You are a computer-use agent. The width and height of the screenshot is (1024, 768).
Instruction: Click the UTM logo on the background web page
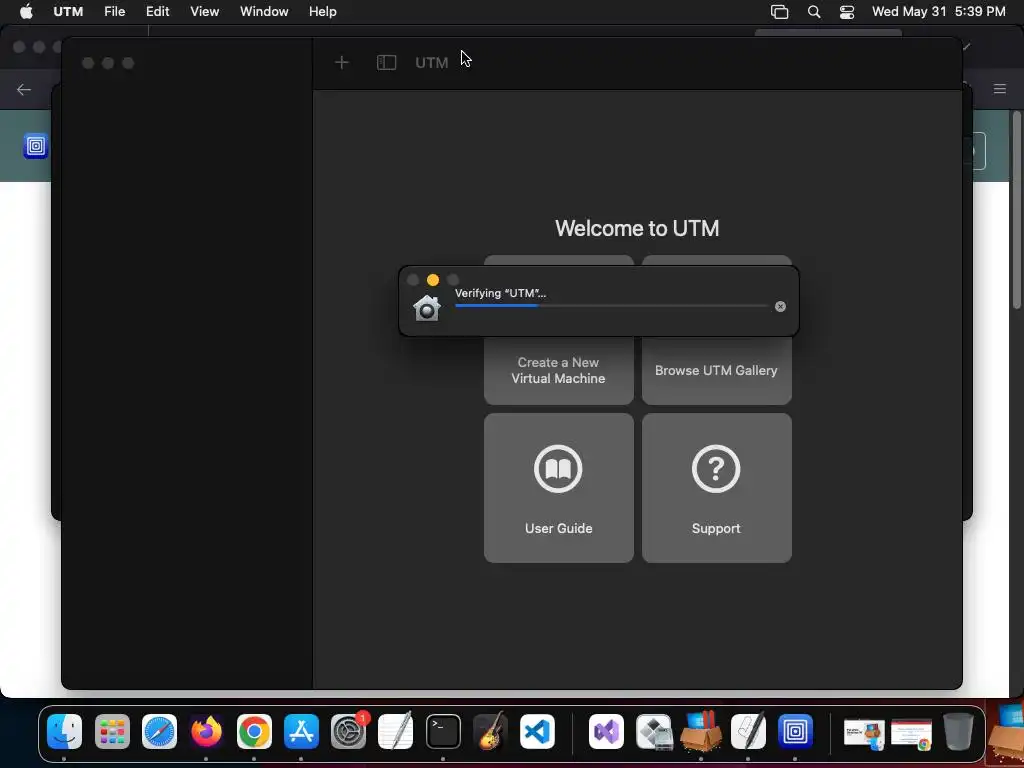coord(36,146)
